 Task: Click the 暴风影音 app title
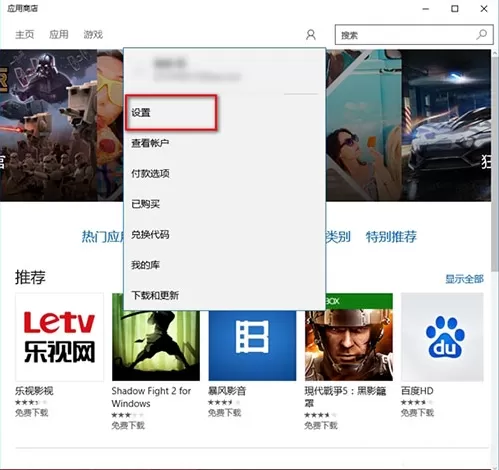point(227,390)
